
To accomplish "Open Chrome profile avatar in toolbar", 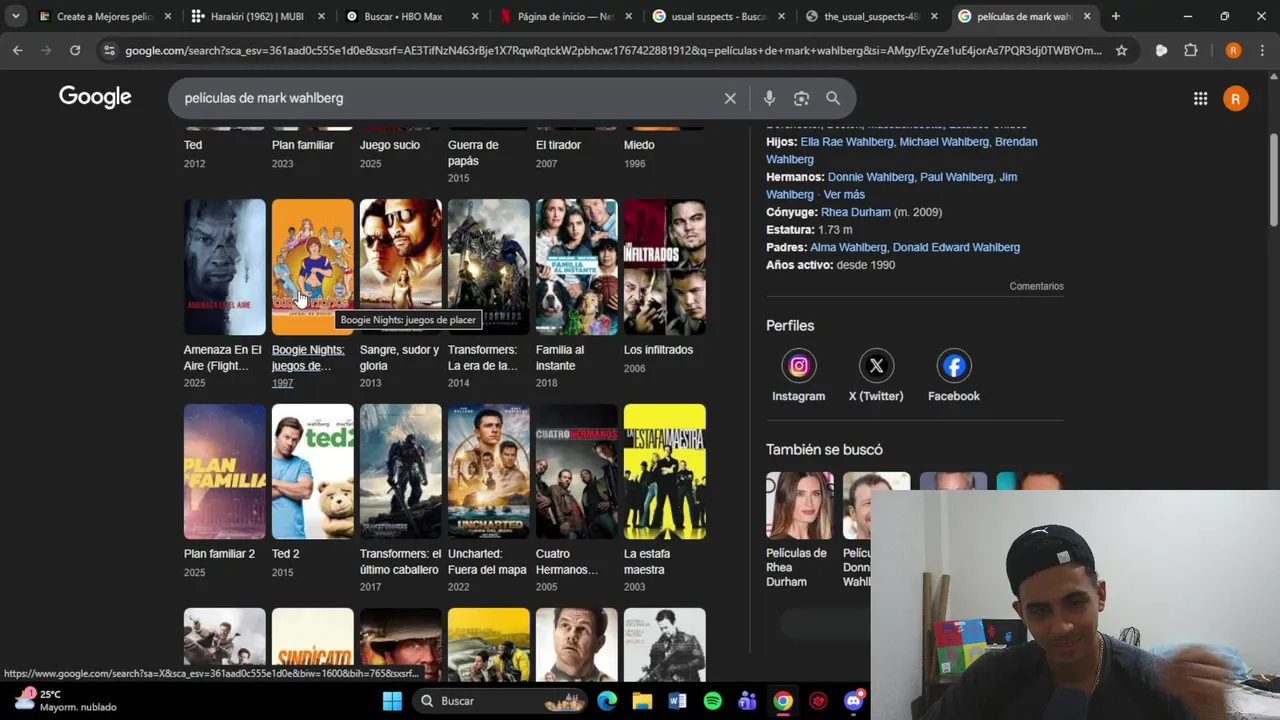I will tap(1233, 50).
